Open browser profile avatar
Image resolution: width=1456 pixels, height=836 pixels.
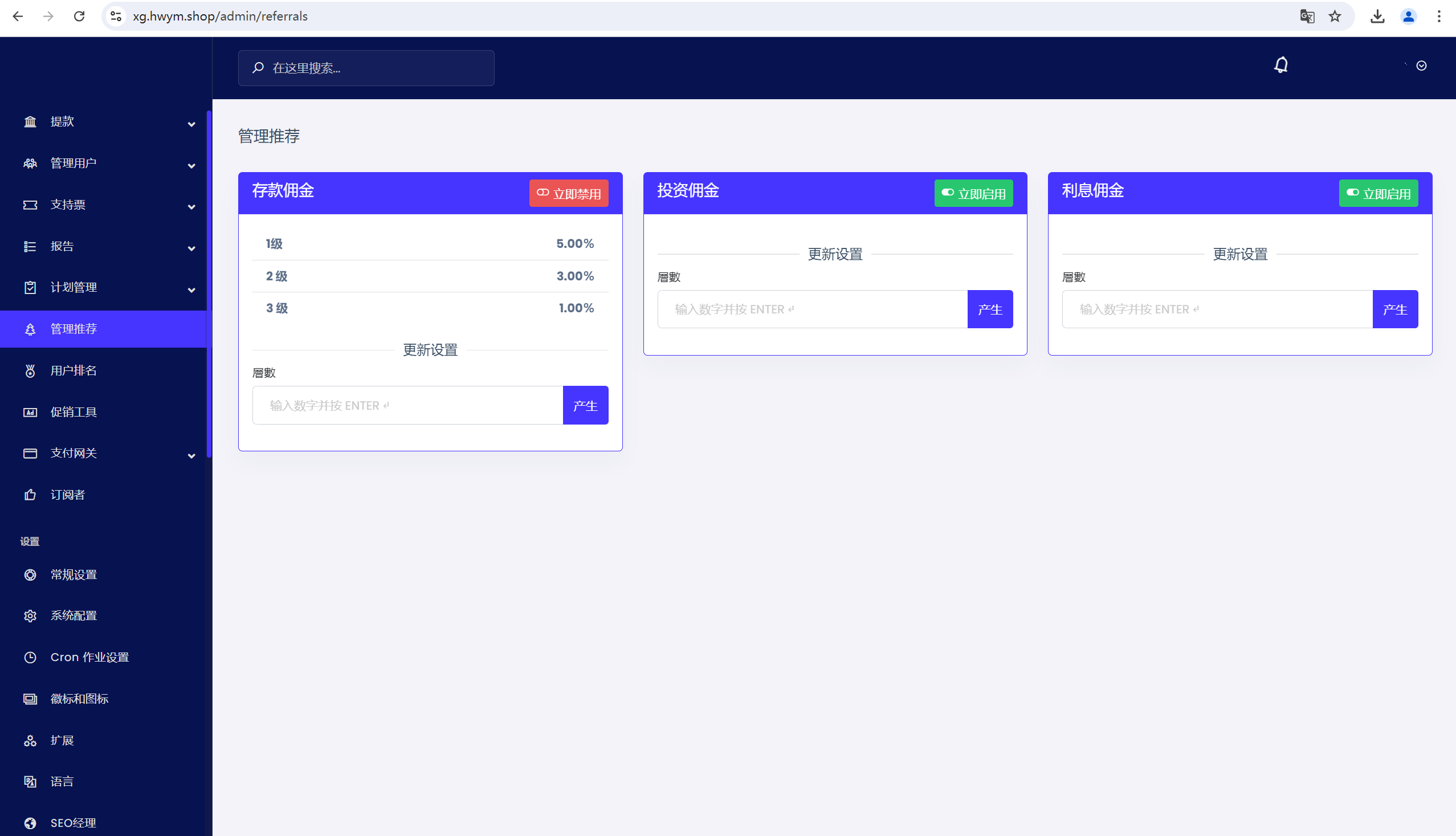(1408, 16)
